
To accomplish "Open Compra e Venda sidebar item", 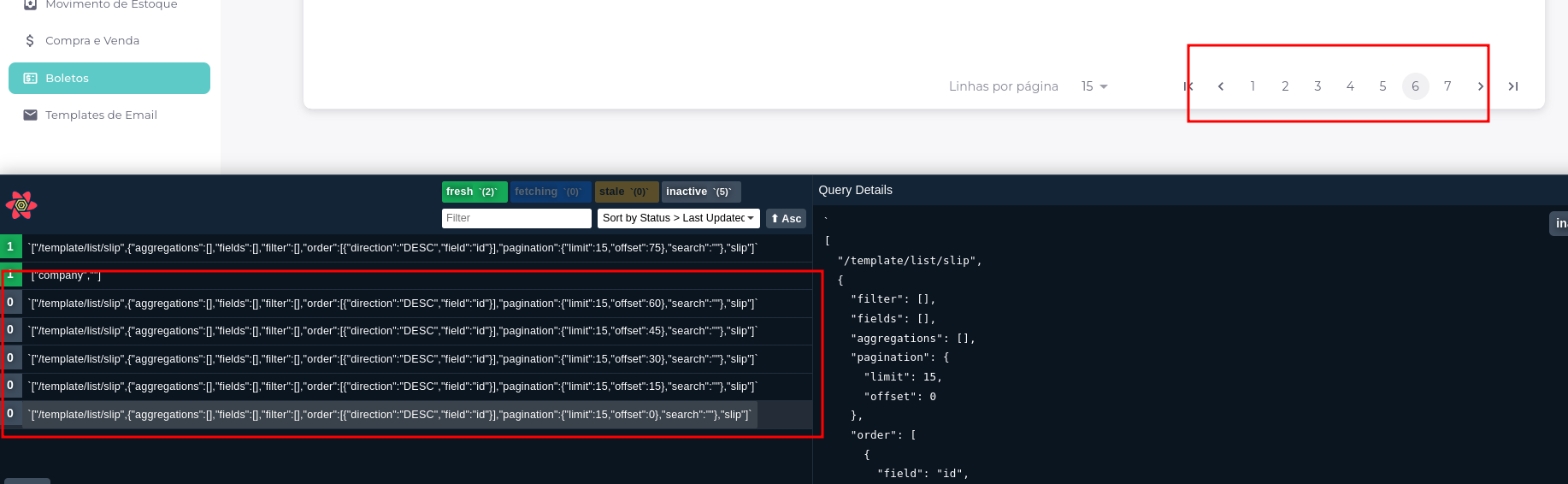I will 109,40.
